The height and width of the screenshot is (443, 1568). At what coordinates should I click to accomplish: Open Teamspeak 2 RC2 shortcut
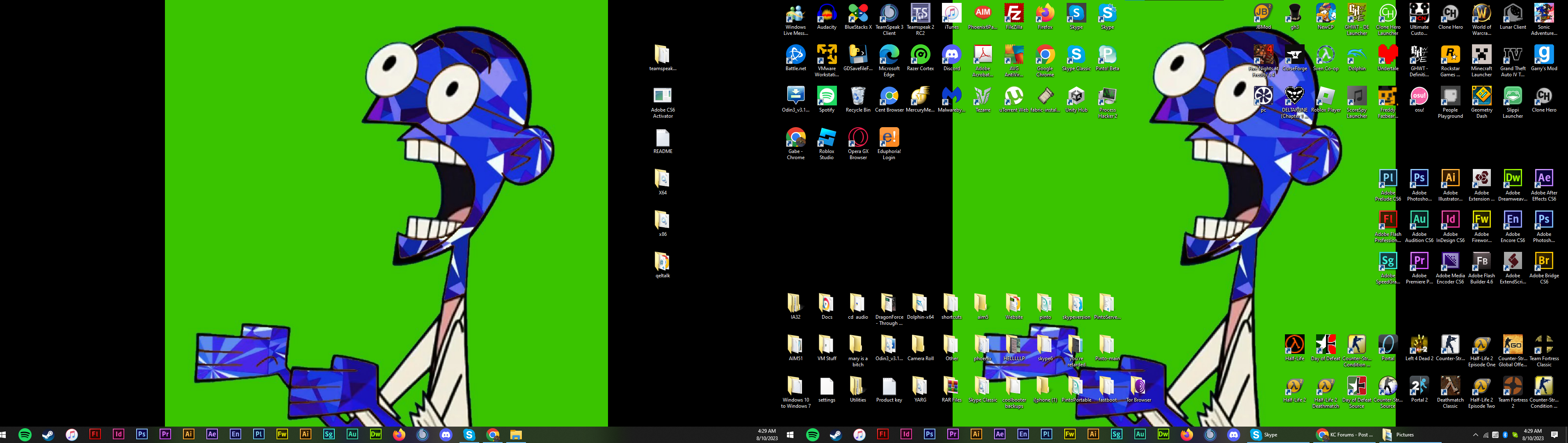(x=920, y=19)
